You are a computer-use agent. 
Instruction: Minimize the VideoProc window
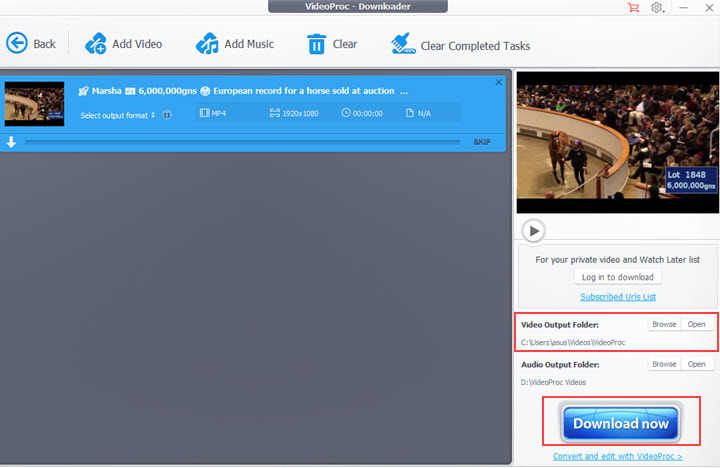click(684, 7)
